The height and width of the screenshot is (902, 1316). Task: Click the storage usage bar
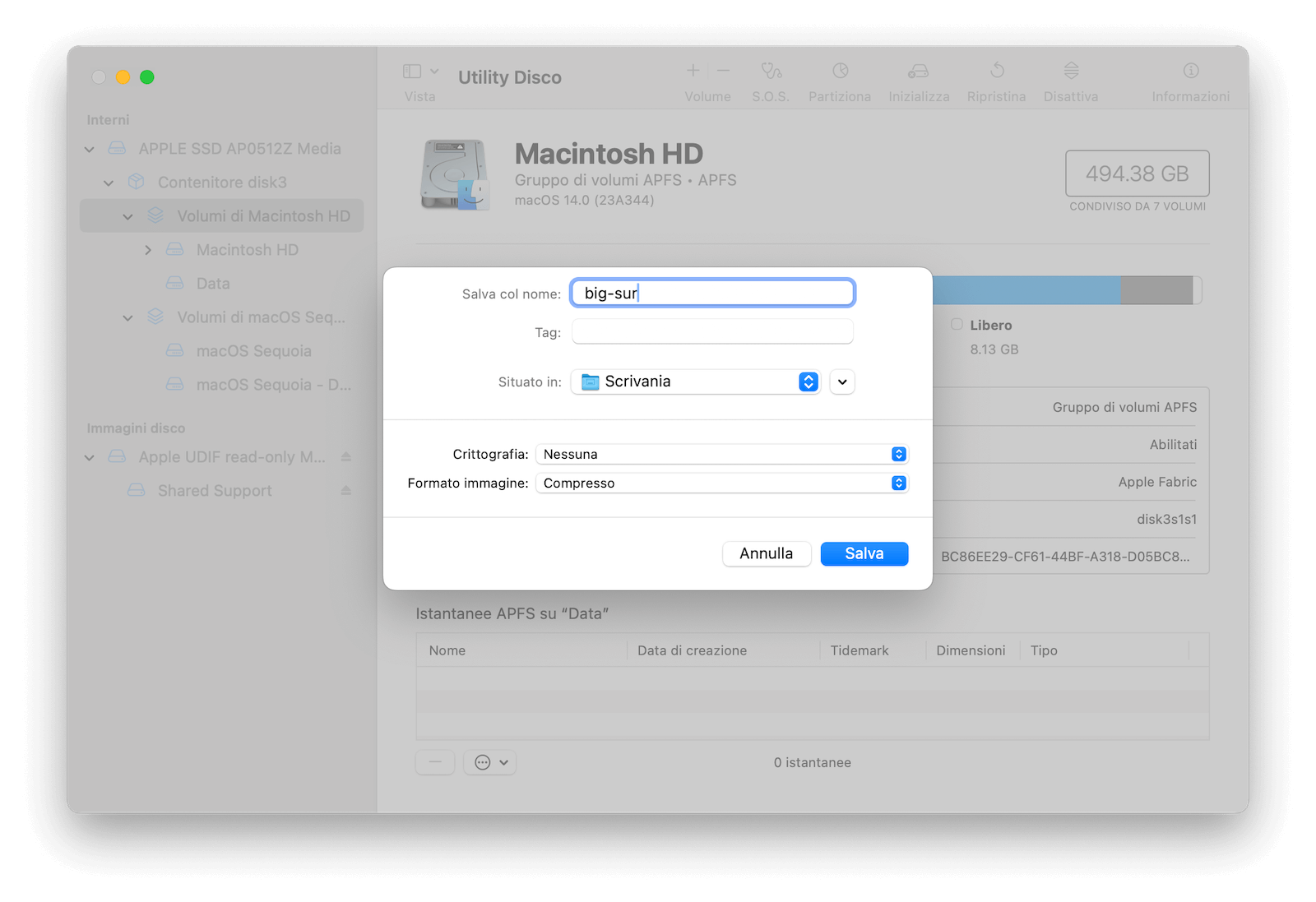pyautogui.click(x=1068, y=290)
